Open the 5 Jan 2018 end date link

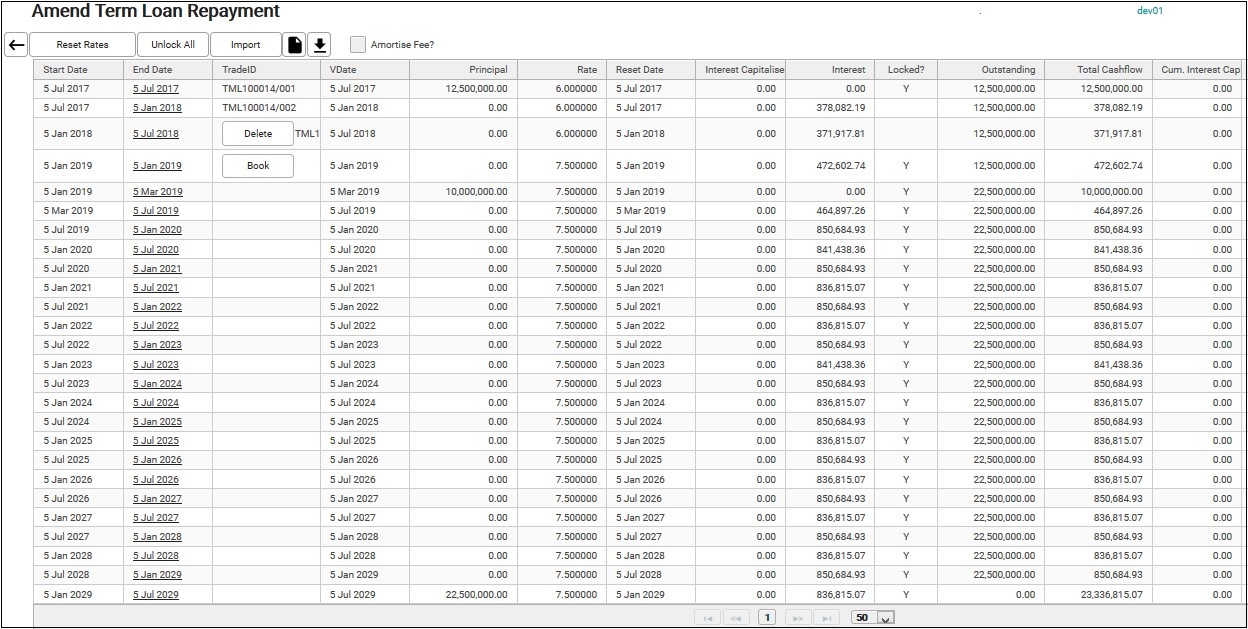[x=157, y=108]
